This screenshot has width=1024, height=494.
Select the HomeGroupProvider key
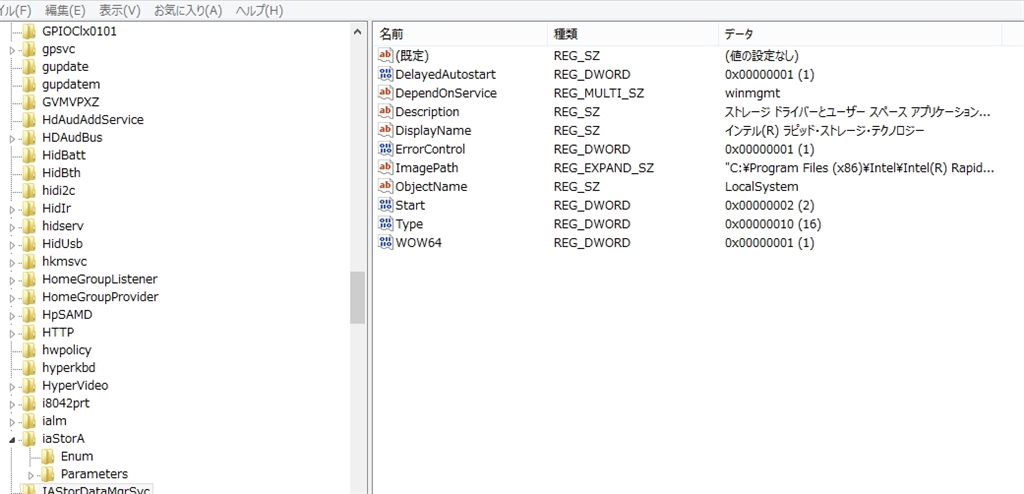(x=100, y=297)
